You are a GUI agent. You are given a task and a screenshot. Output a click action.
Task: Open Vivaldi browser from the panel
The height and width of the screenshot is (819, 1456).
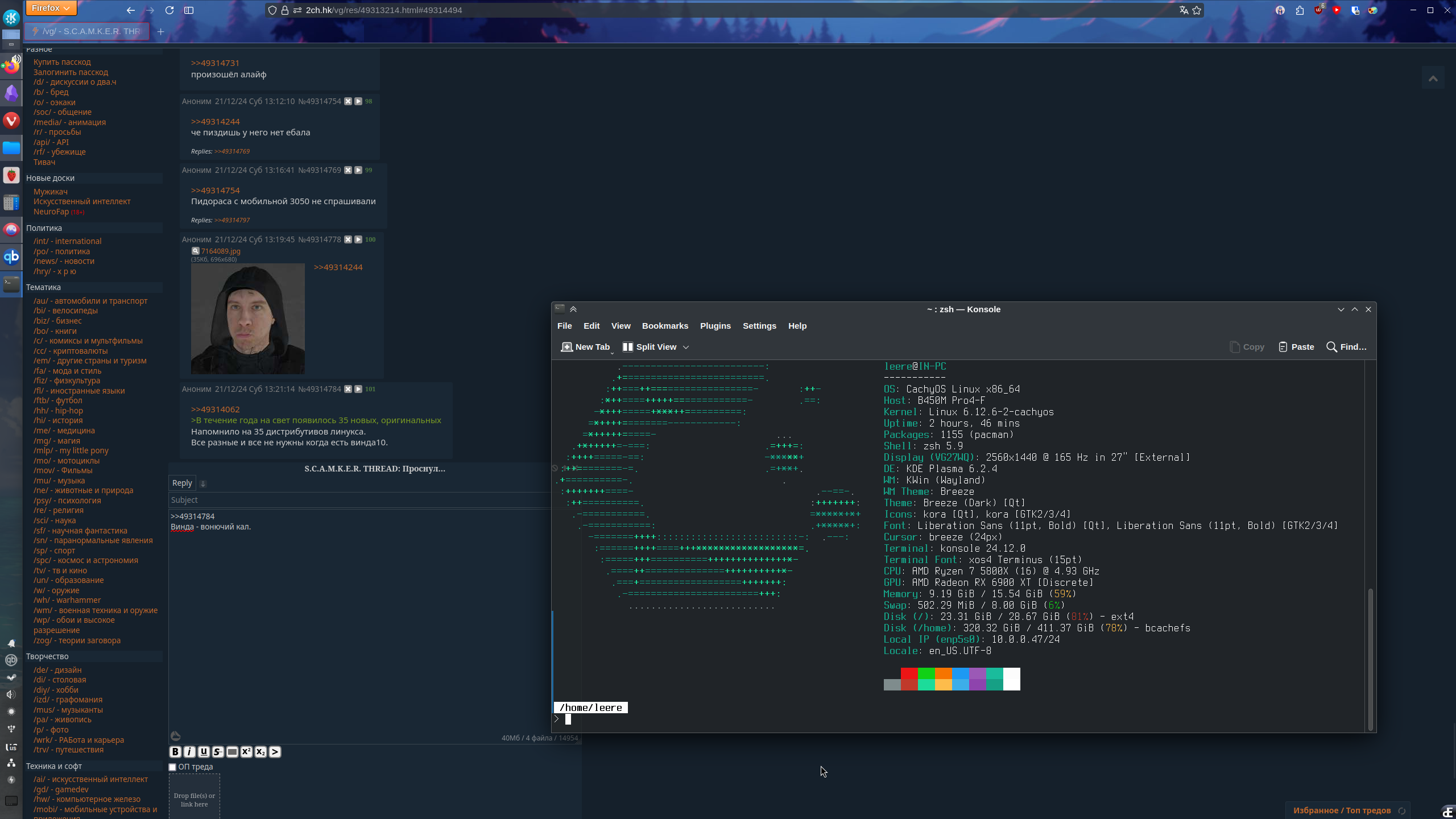pos(11,120)
